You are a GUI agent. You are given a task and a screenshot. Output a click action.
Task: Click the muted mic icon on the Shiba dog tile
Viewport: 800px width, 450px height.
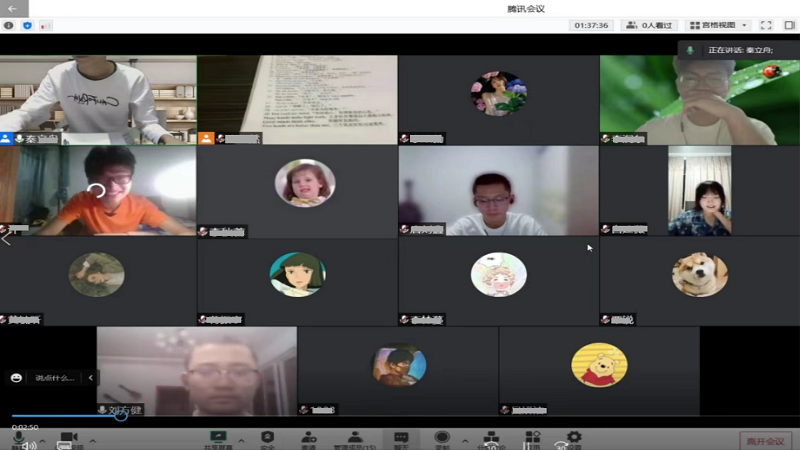click(x=606, y=320)
